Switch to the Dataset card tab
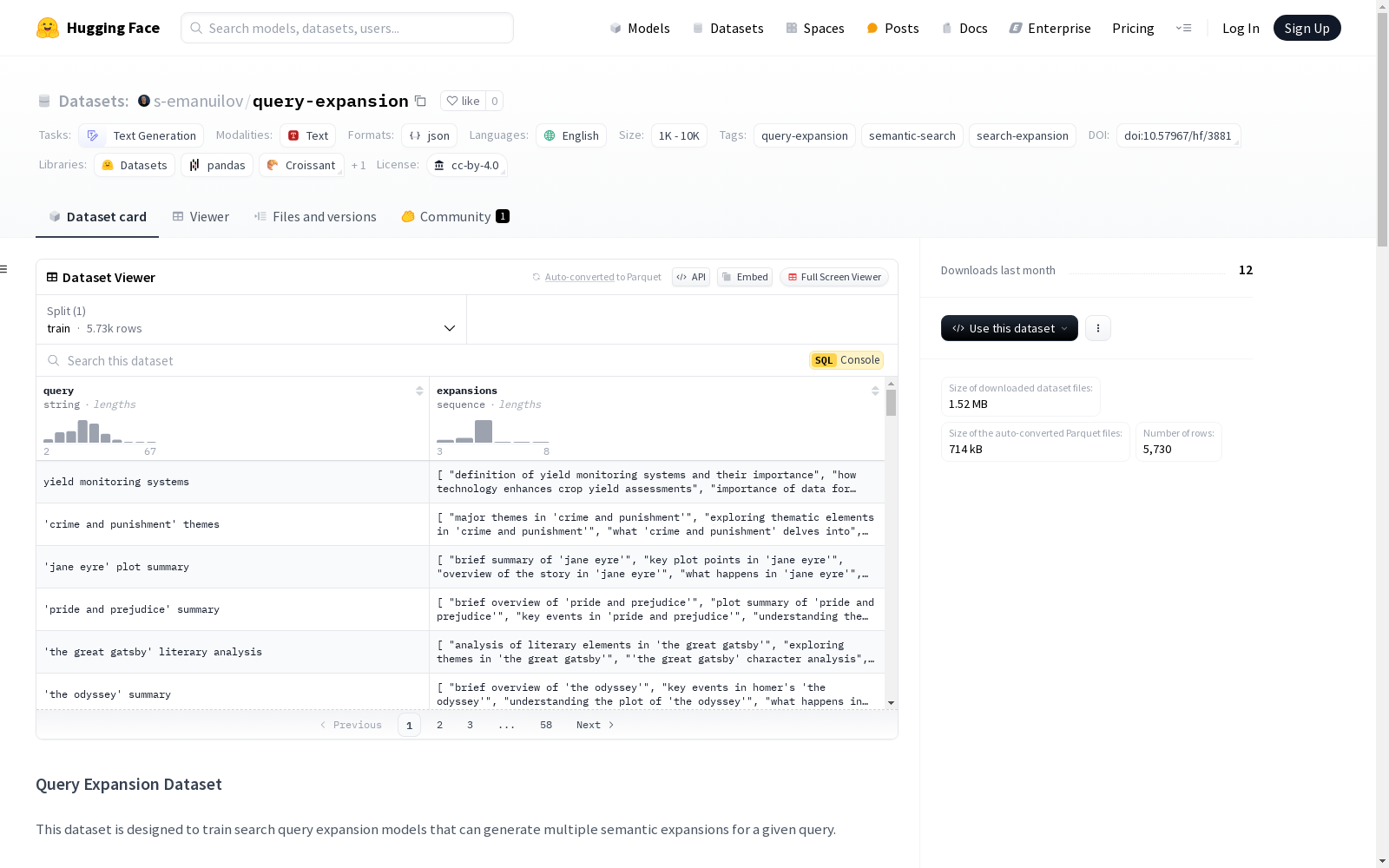 coord(97,217)
